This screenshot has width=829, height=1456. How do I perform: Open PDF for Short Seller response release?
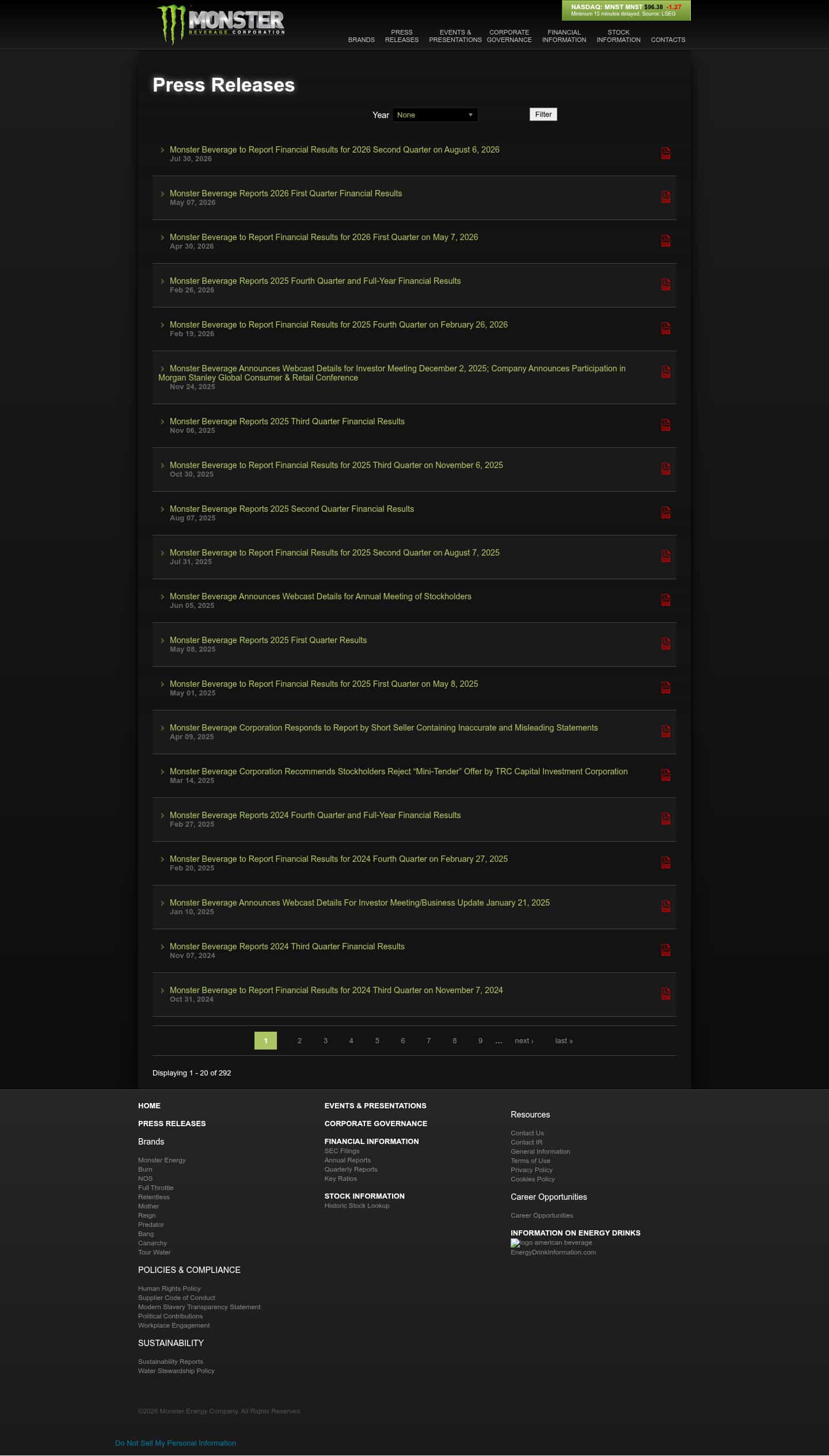pyautogui.click(x=666, y=731)
